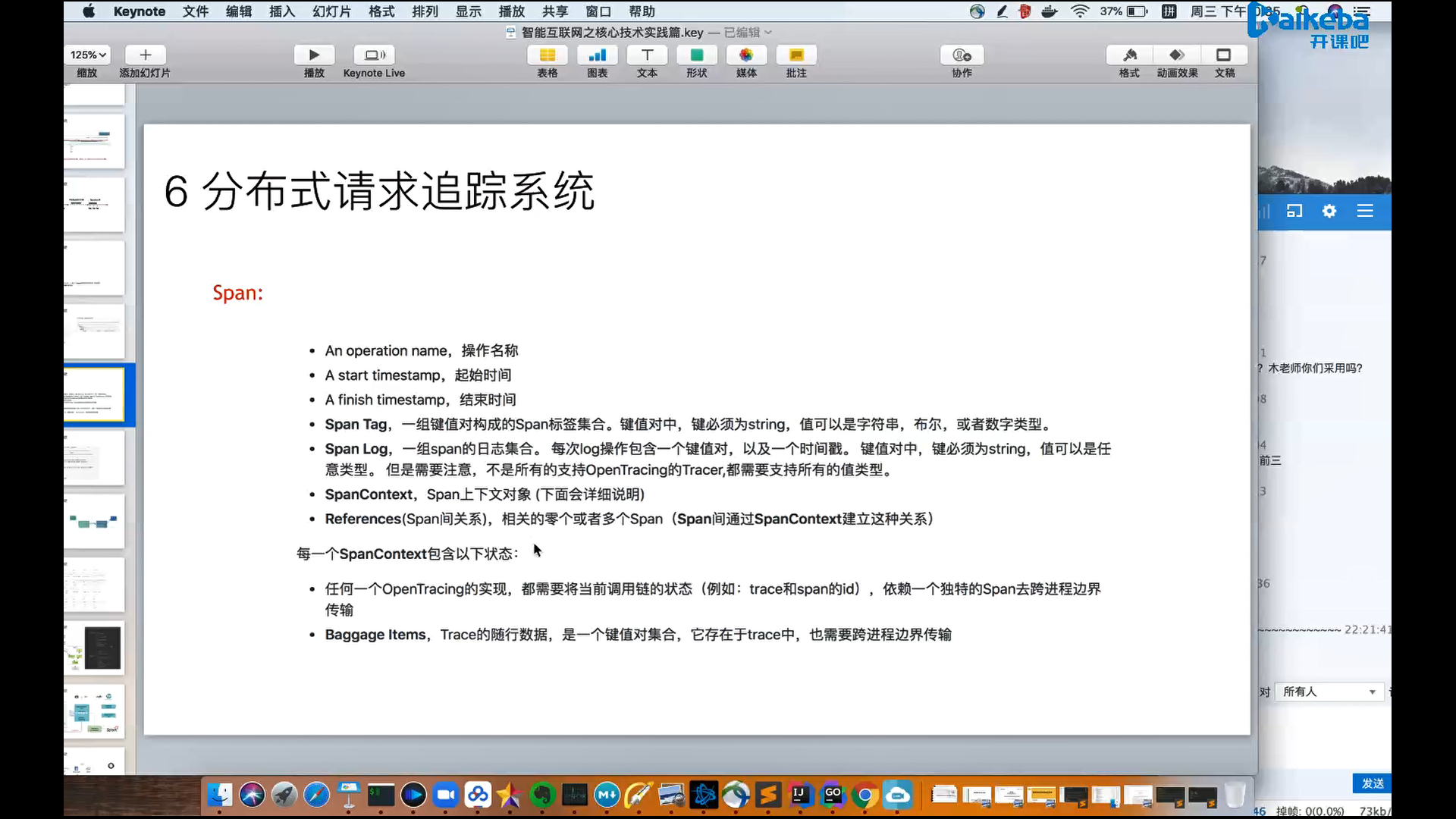
Task: Add a text box with the 文本 tool
Action: pos(647,55)
